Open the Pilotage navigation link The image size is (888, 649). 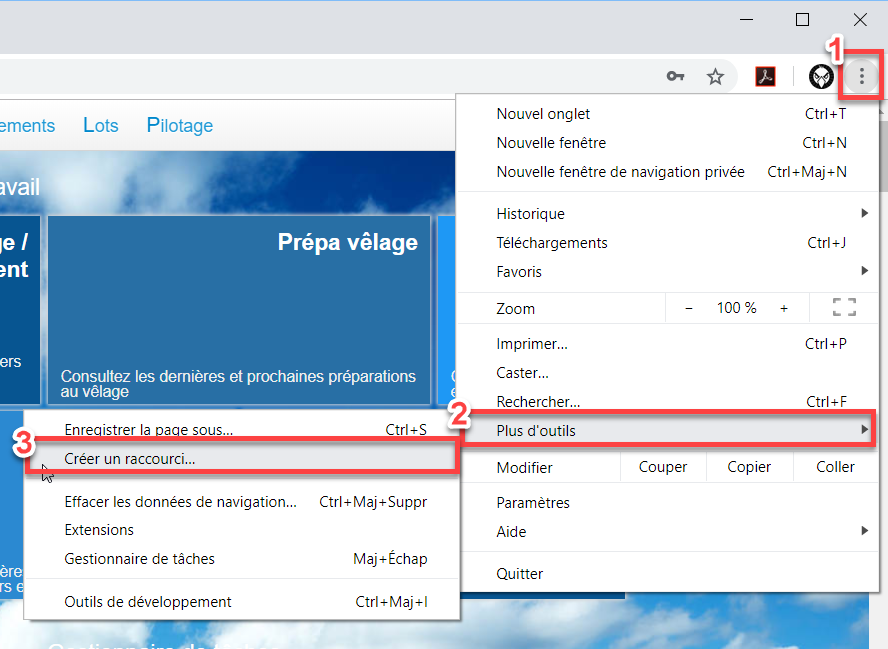(x=180, y=125)
